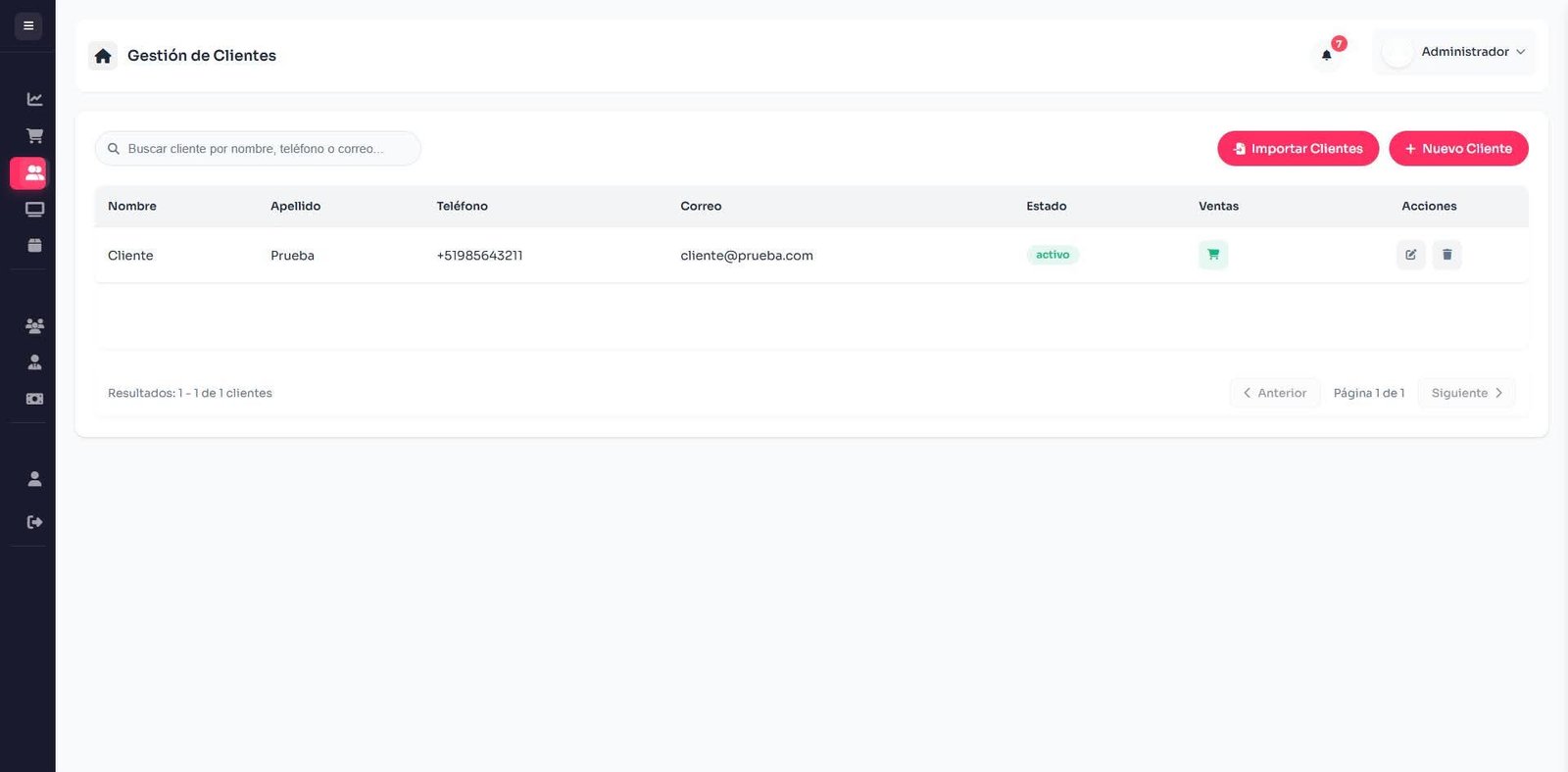
Task: Edit the Cliente Prueba record
Action: coord(1410,255)
